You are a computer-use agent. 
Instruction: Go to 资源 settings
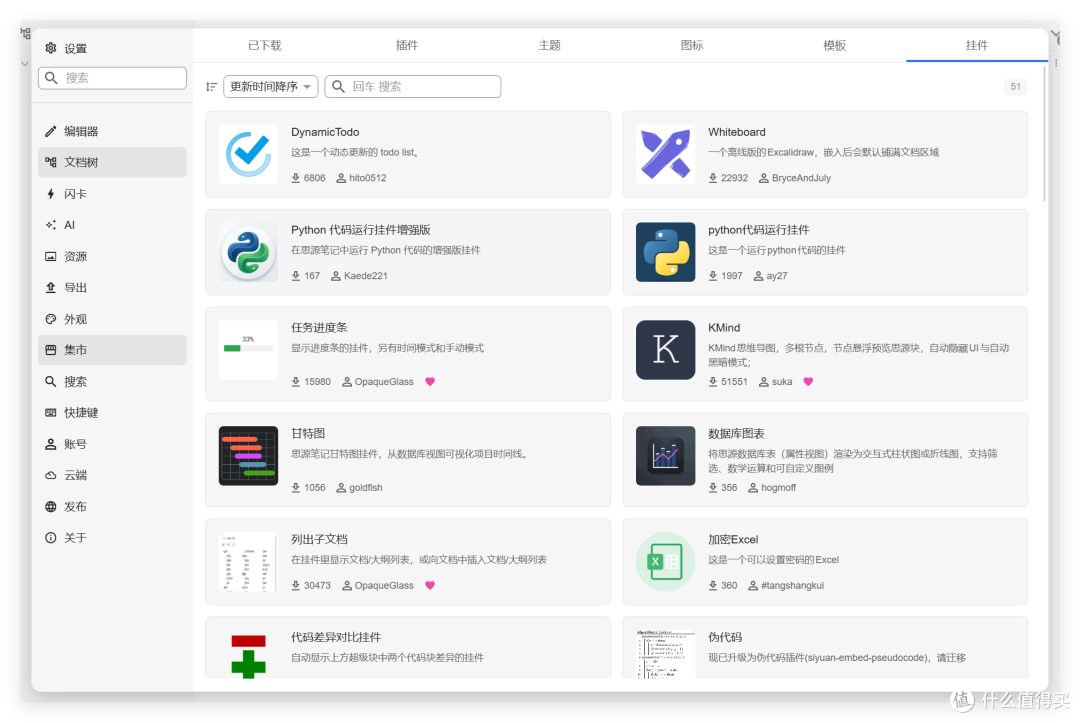112,256
